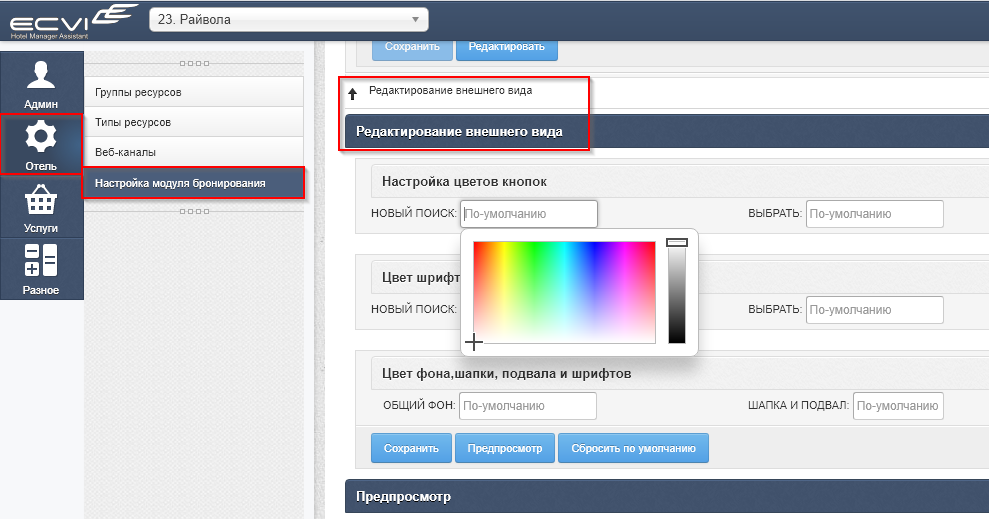Click the ОБЩИЙ ФОН color input field
Screen dimensions: 989x519
click(527, 406)
